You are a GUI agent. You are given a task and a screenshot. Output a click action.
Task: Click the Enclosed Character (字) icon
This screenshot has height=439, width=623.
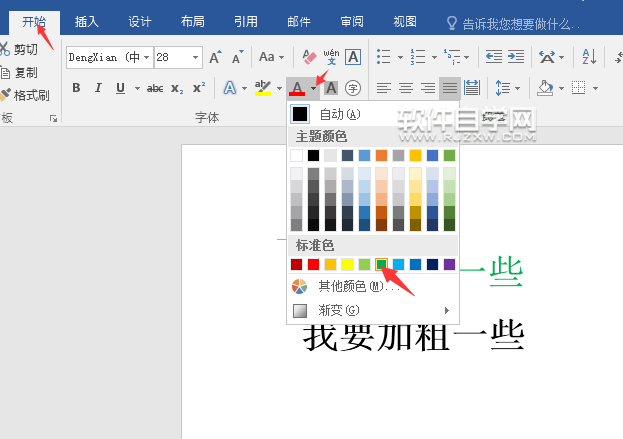pos(353,88)
